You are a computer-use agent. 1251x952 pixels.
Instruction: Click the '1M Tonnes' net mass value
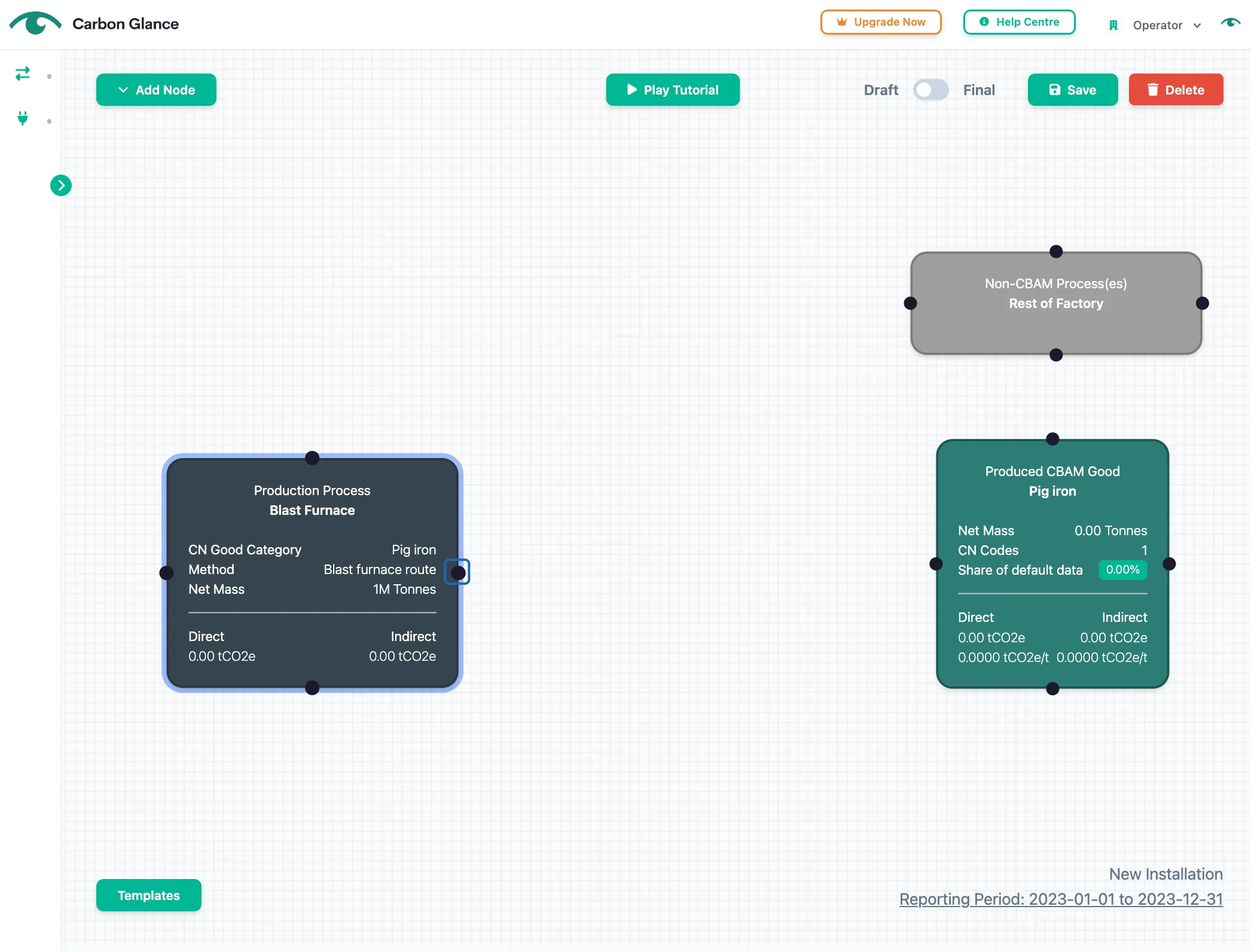[x=404, y=589]
